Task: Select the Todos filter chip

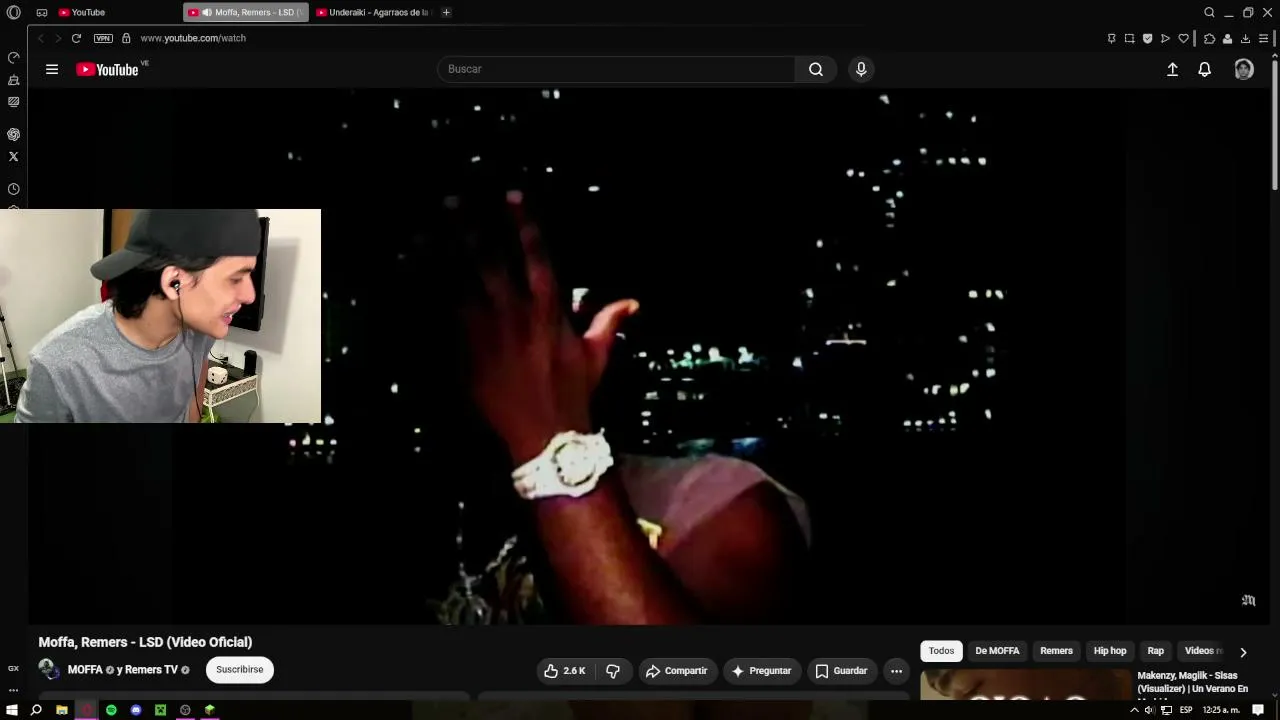Action: 941,651
